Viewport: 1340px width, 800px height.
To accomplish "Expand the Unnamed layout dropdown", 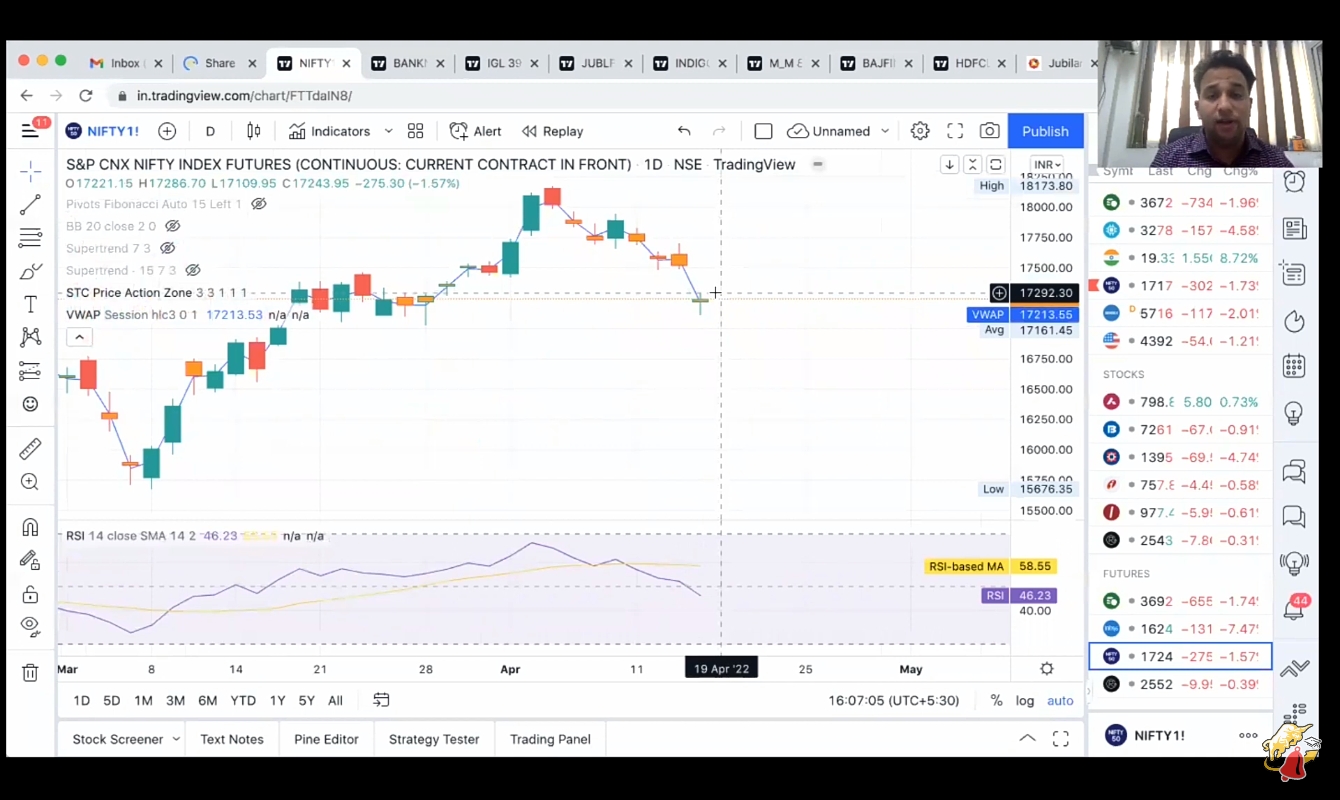I will (x=884, y=131).
